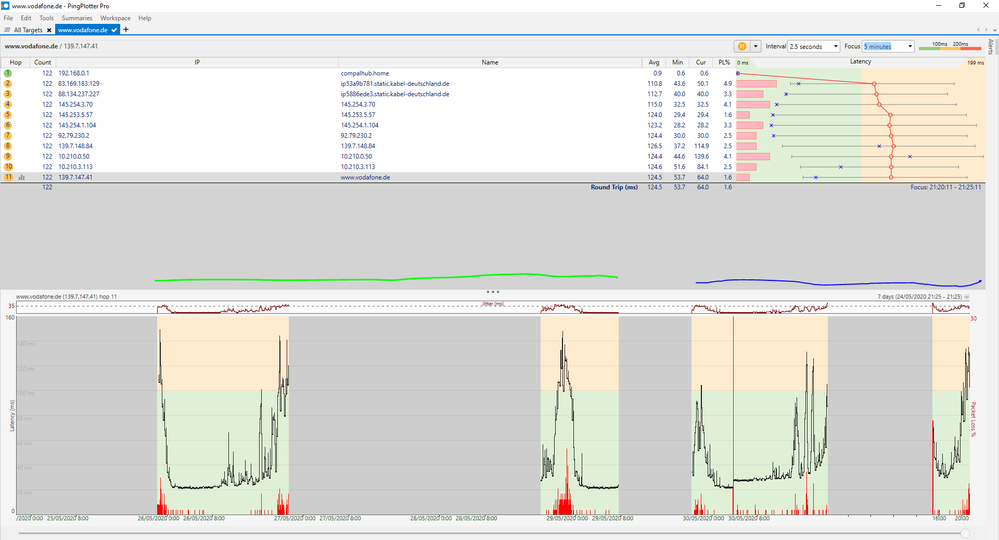Click the hop 7 circle icon
The width and height of the screenshot is (999, 540).
[x=8, y=136]
